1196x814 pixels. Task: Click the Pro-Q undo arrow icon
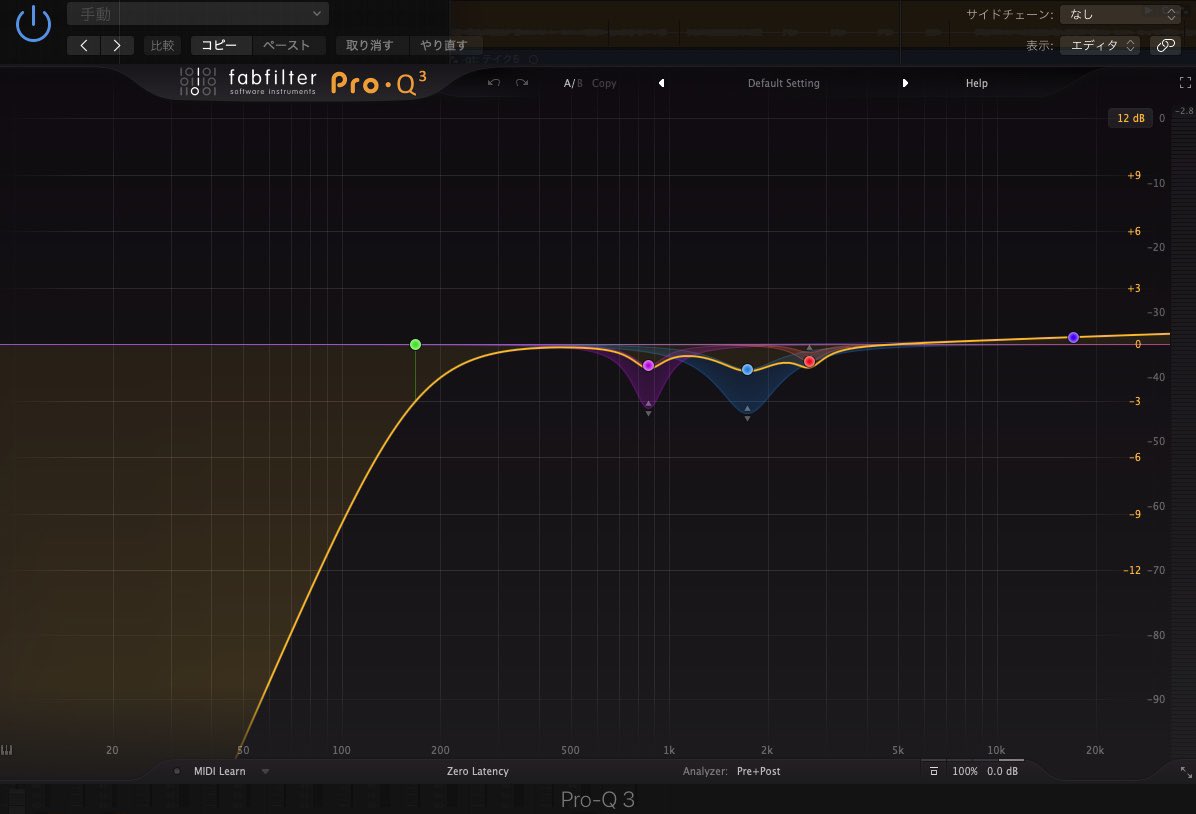coord(494,82)
